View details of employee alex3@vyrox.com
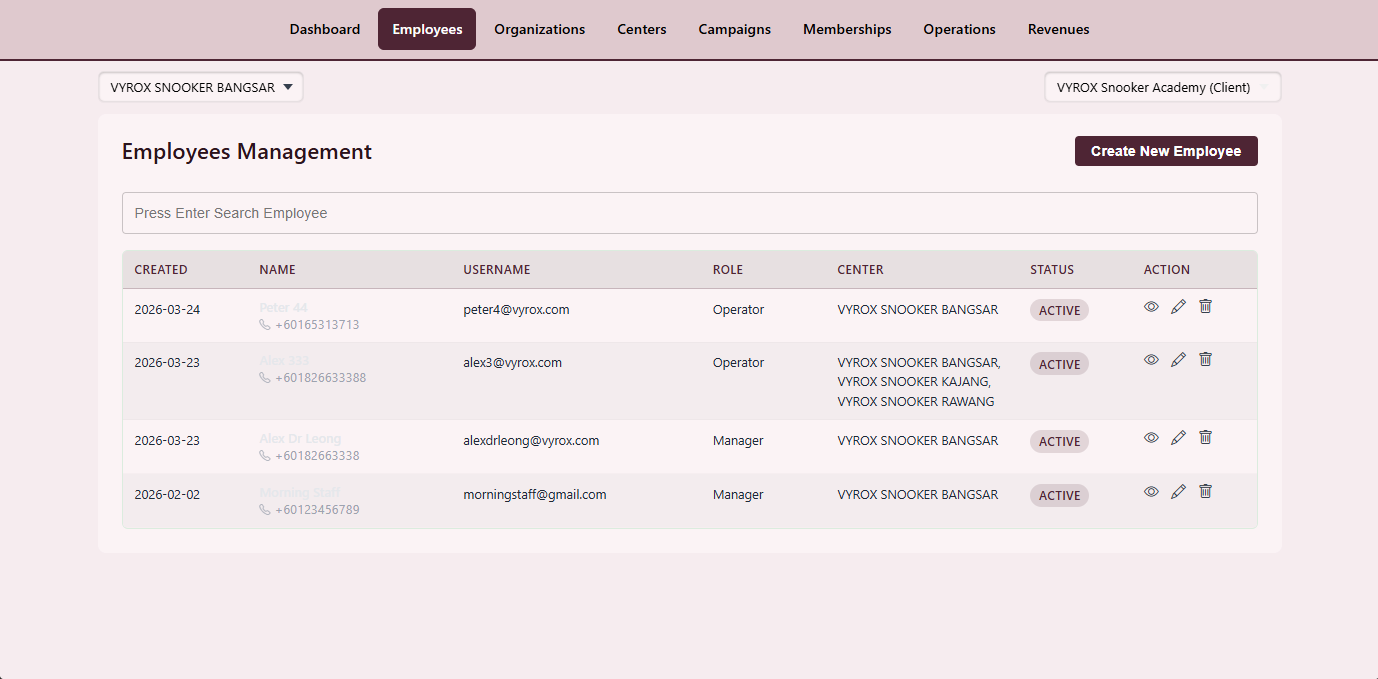1378x679 pixels. pos(1151,360)
